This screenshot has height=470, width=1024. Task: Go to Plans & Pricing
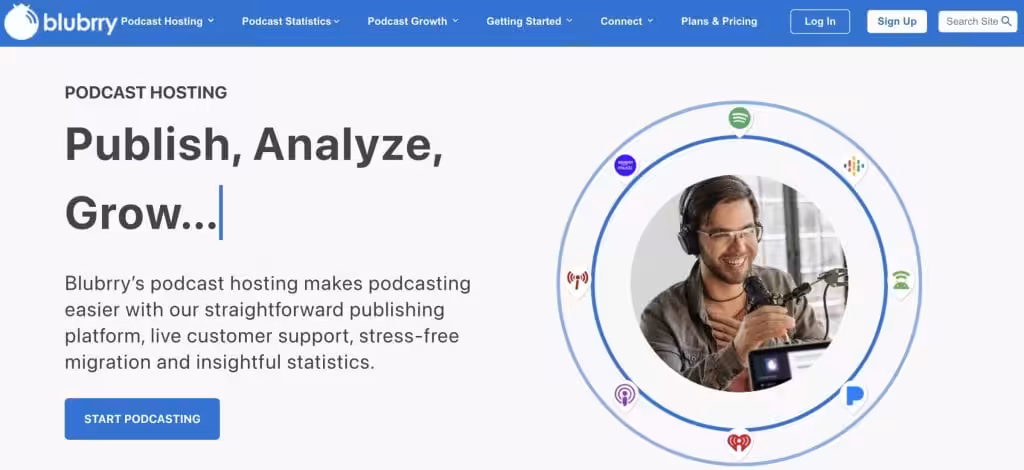pyautogui.click(x=719, y=22)
